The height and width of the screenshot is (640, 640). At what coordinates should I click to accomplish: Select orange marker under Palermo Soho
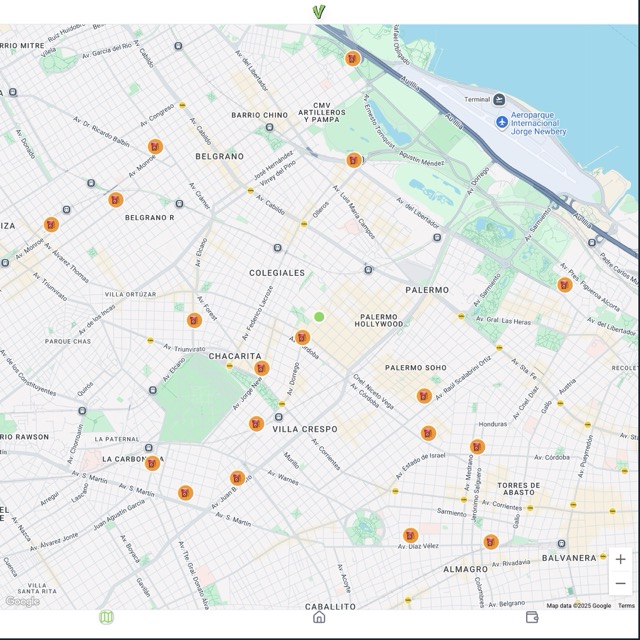(424, 396)
